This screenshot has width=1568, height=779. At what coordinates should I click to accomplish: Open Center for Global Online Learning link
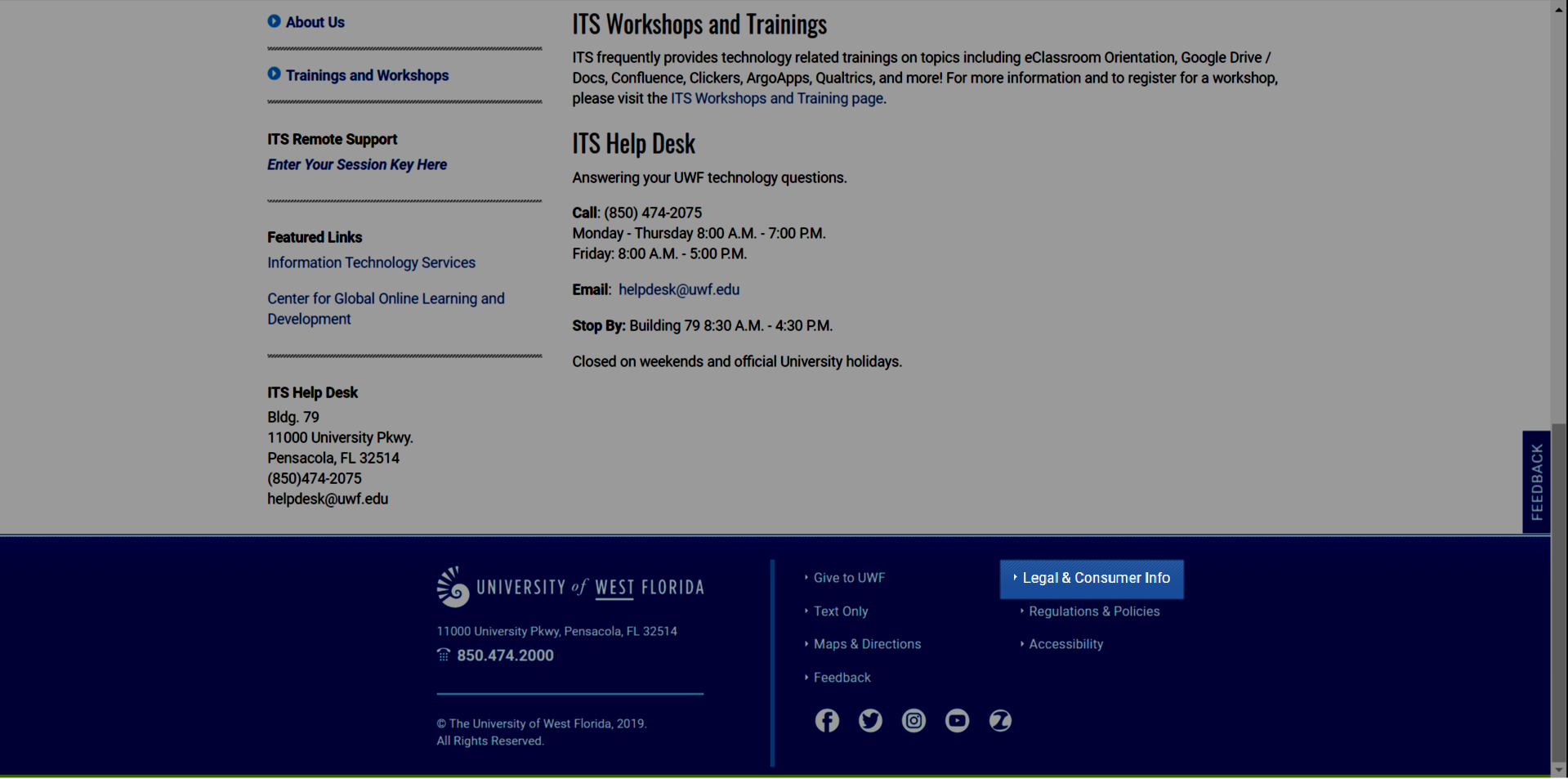coord(386,309)
